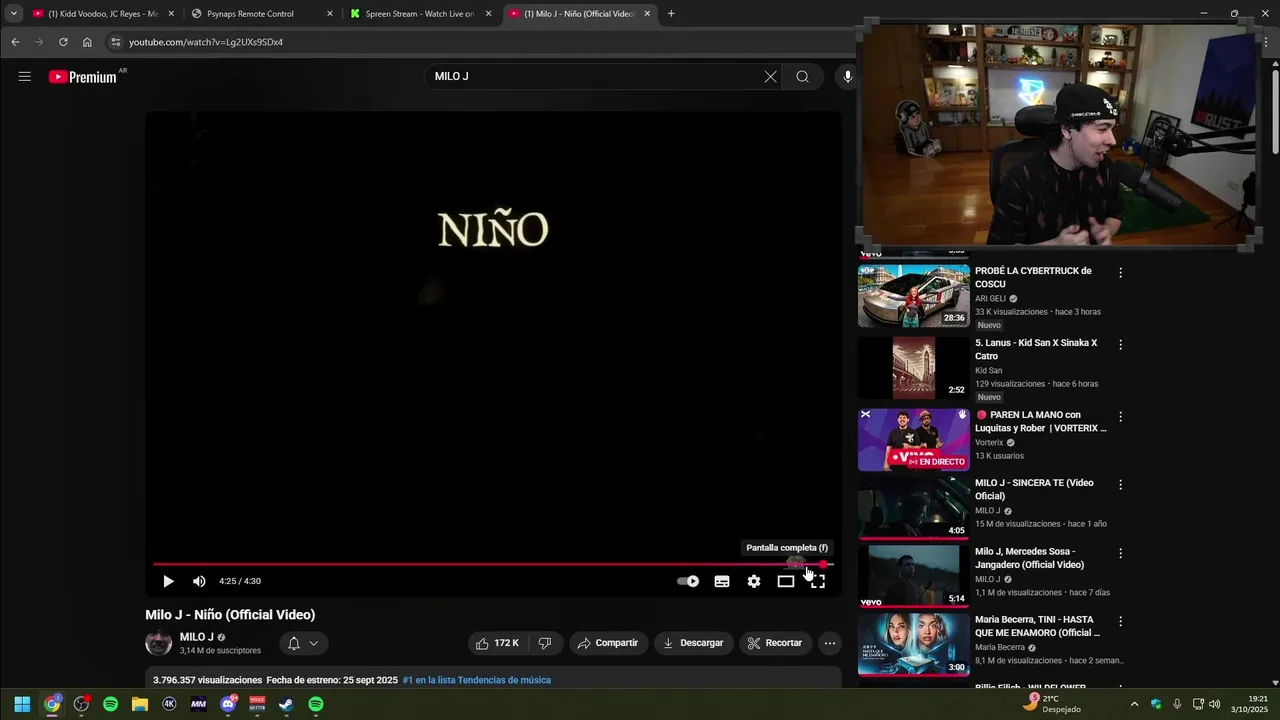Open options for the SINCERA TE video
This screenshot has width=1280, height=720.
click(1120, 484)
